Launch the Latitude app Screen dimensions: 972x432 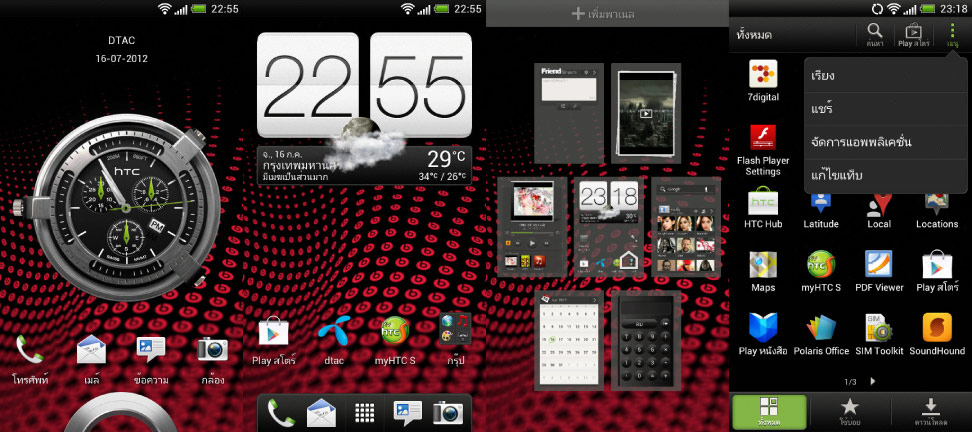(x=821, y=209)
